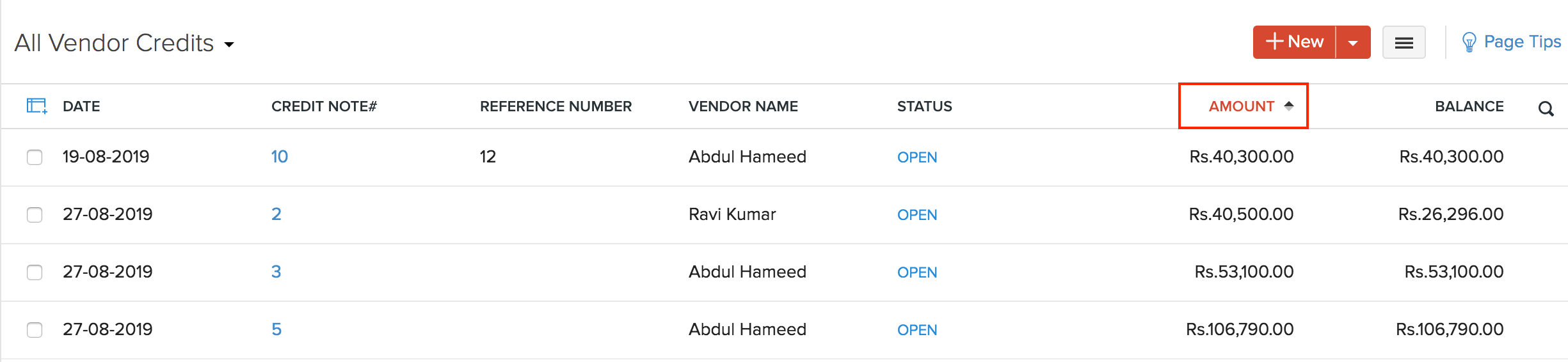Click the customize columns icon beside Date

point(36,106)
